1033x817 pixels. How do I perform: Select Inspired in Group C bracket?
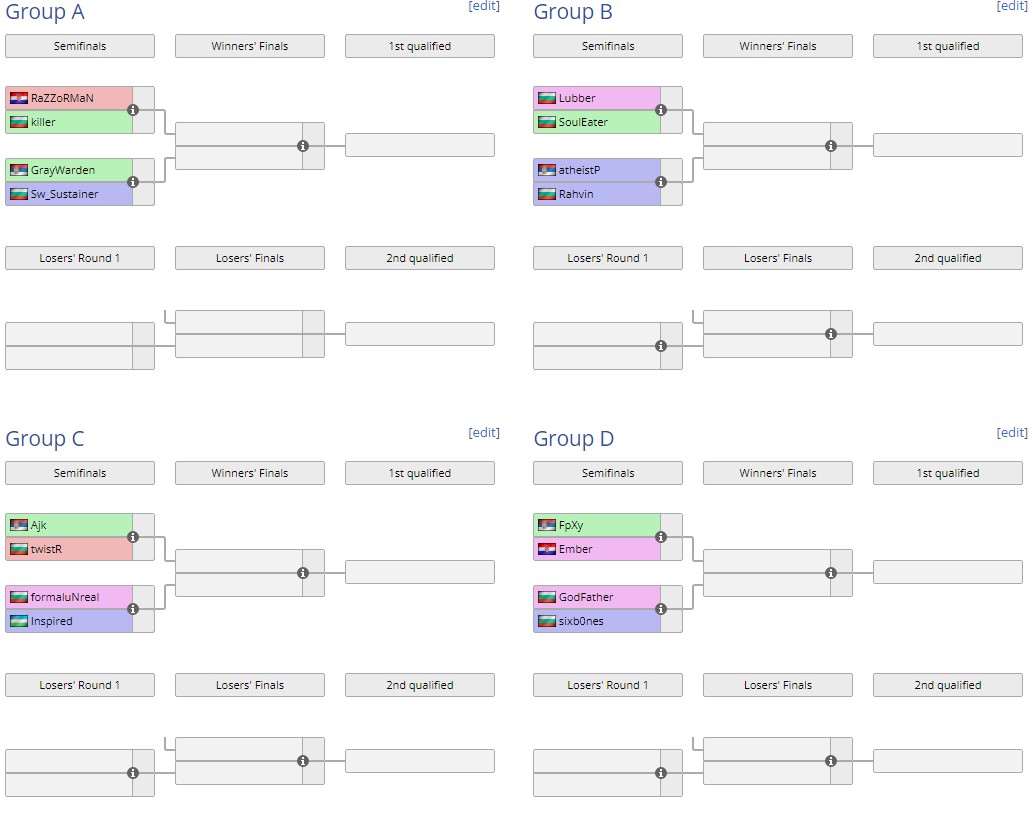(x=51, y=621)
